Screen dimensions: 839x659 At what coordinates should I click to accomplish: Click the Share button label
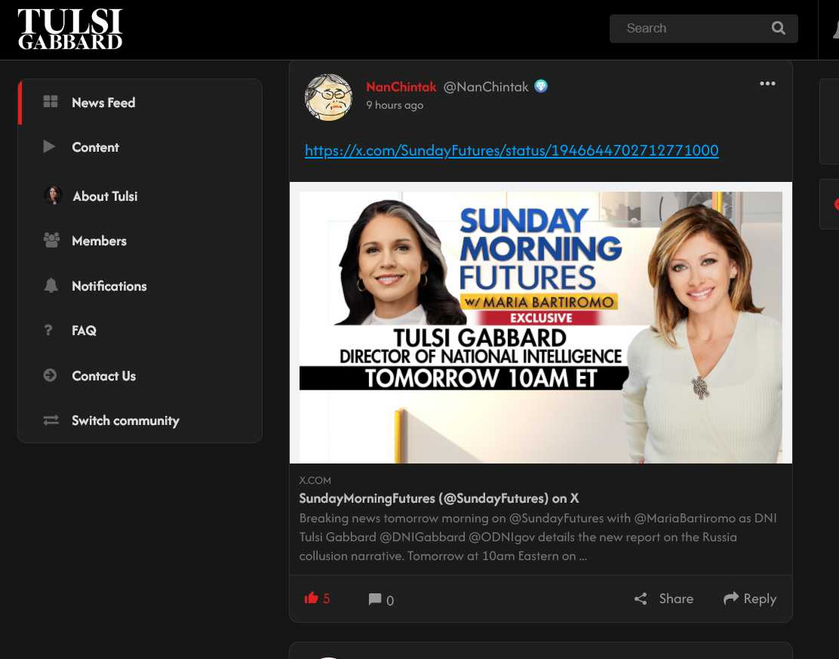click(x=676, y=599)
